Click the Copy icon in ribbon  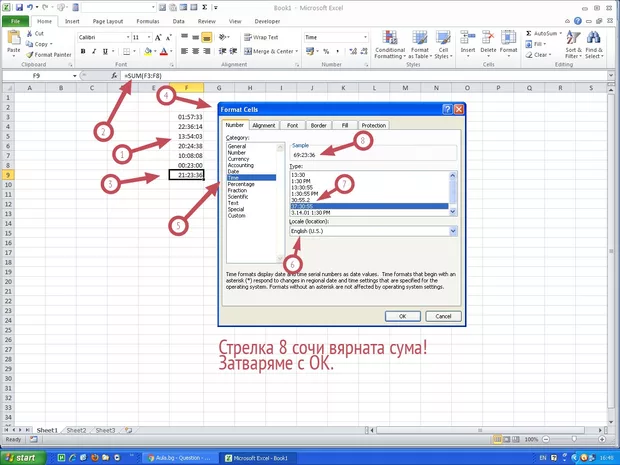(29, 44)
